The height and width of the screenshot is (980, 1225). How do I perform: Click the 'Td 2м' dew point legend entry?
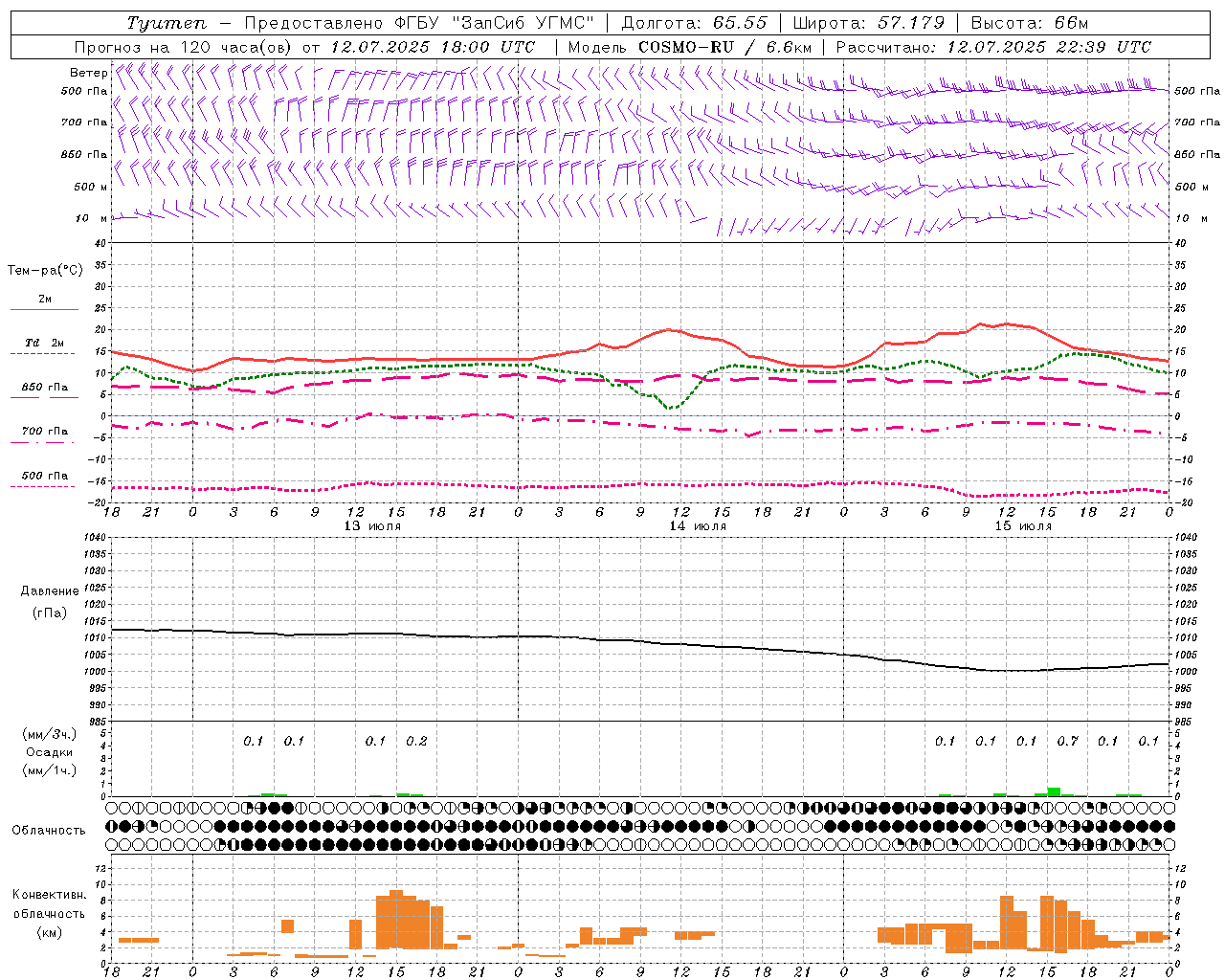(45, 343)
